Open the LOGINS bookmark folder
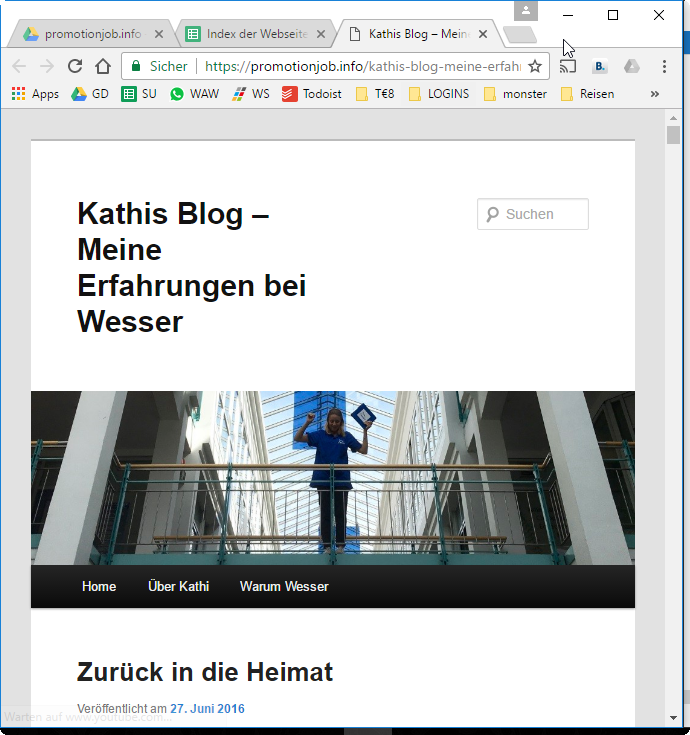The width and height of the screenshot is (690, 735). [440, 94]
